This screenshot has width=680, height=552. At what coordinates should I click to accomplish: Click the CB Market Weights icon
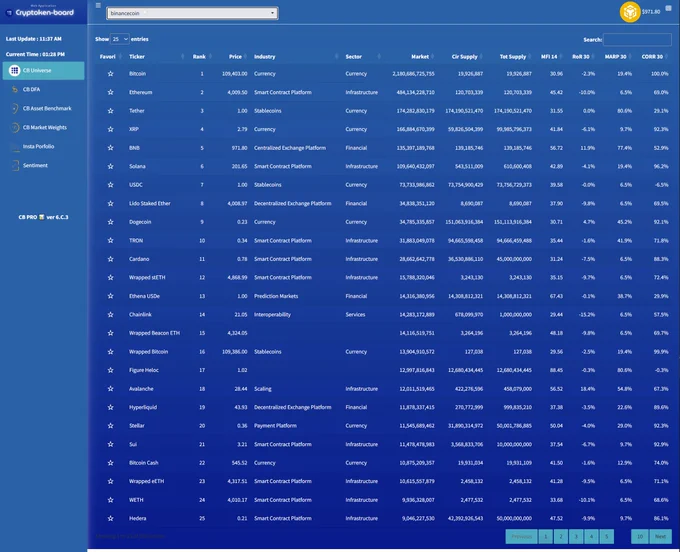[x=15, y=127]
